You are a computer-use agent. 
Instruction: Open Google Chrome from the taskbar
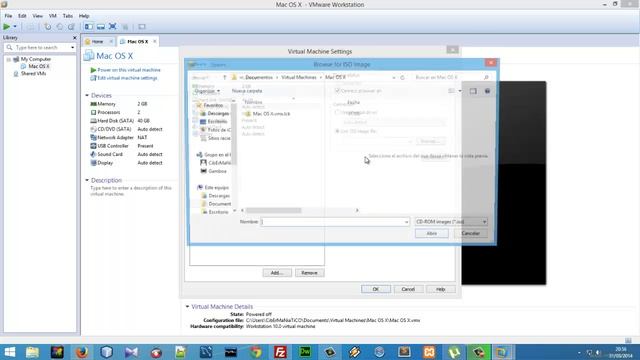pos(256,352)
